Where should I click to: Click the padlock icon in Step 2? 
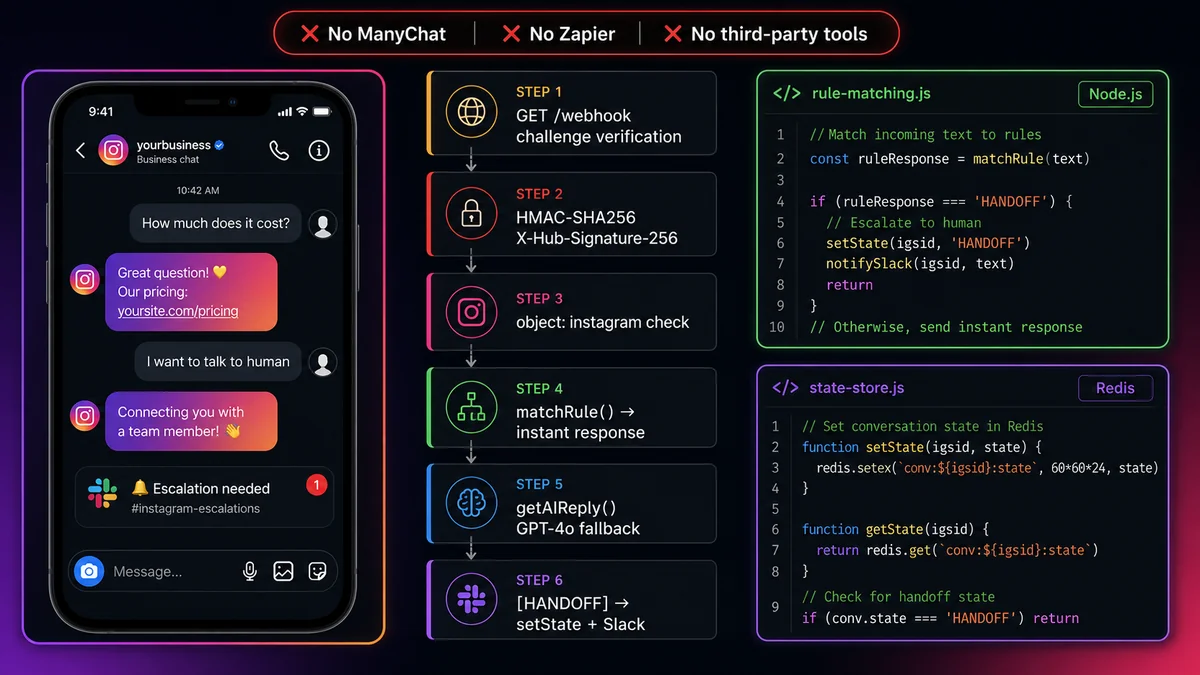coord(471,213)
